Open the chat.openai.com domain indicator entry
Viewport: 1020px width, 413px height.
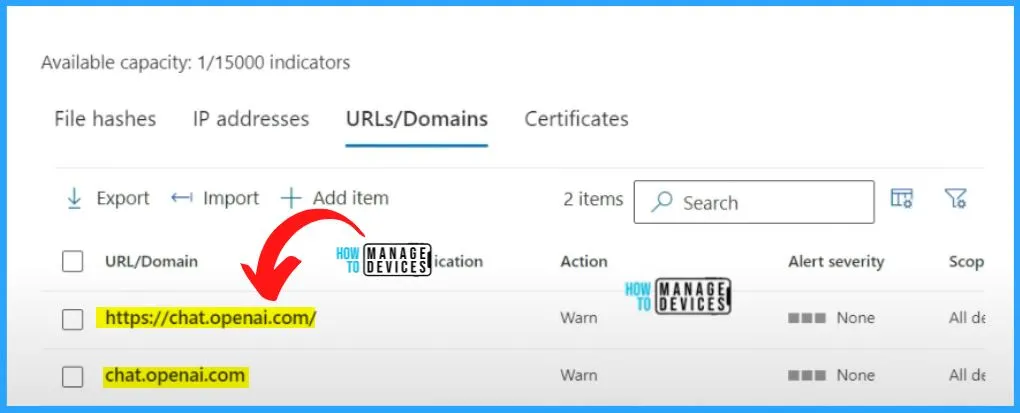[175, 375]
